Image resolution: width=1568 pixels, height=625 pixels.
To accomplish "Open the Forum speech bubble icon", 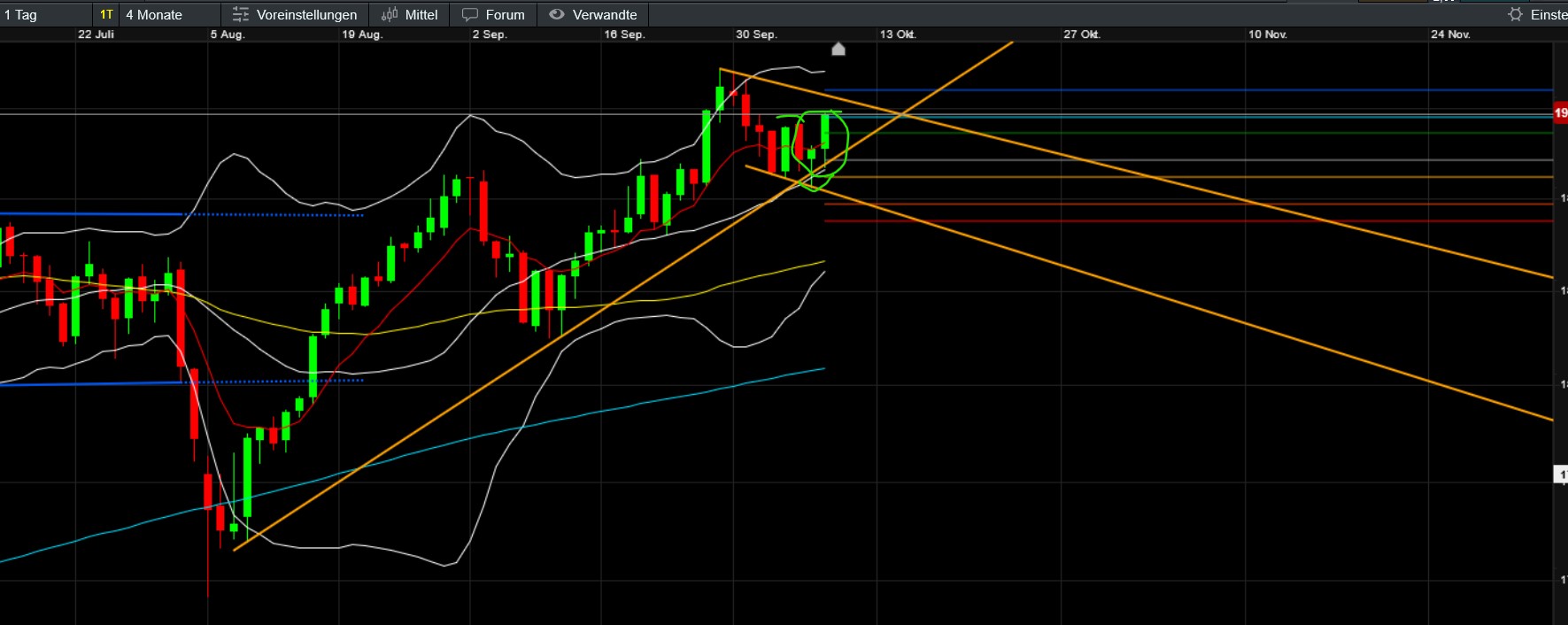I will [x=470, y=14].
